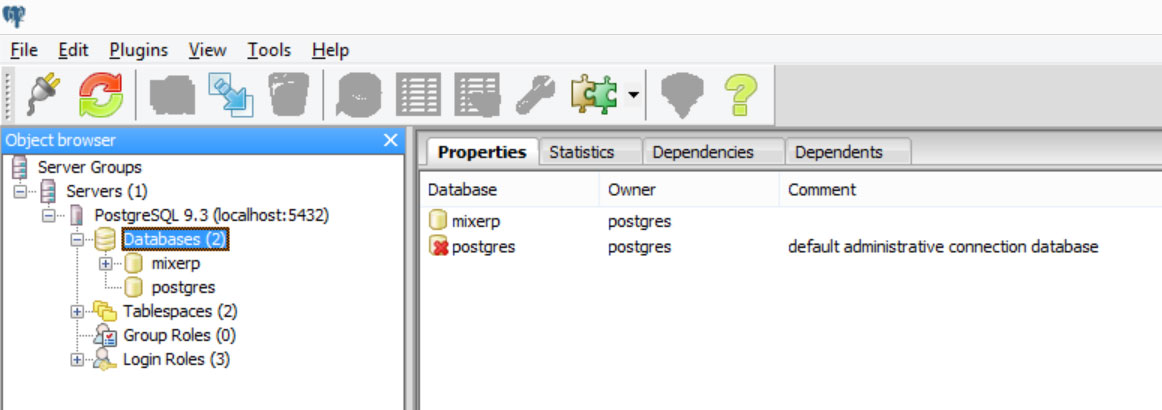Expand the mixerp database node
1162x410 pixels.
click(105, 263)
